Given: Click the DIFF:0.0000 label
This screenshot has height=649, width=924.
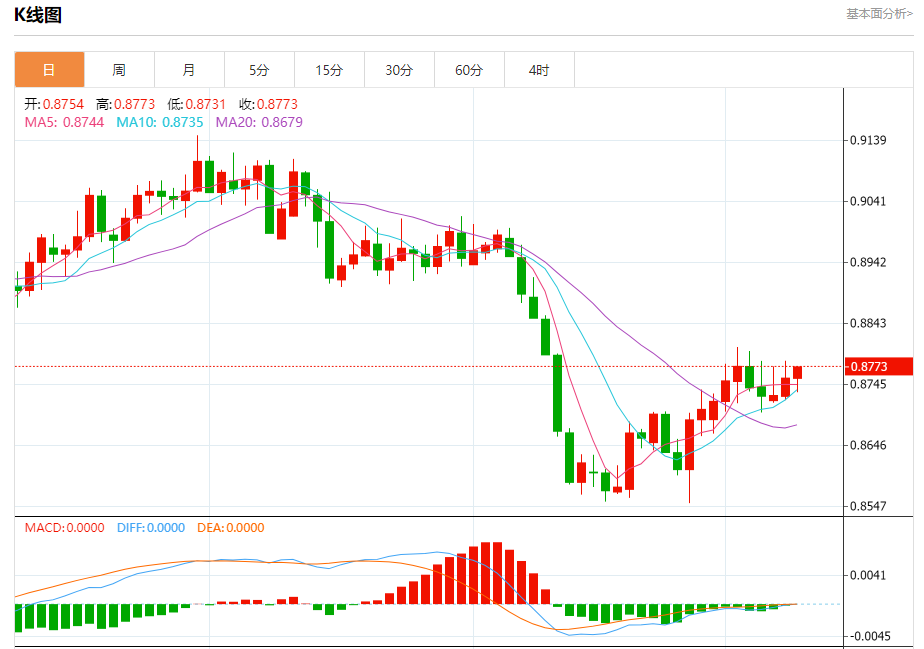Looking at the screenshot, I should [x=151, y=528].
